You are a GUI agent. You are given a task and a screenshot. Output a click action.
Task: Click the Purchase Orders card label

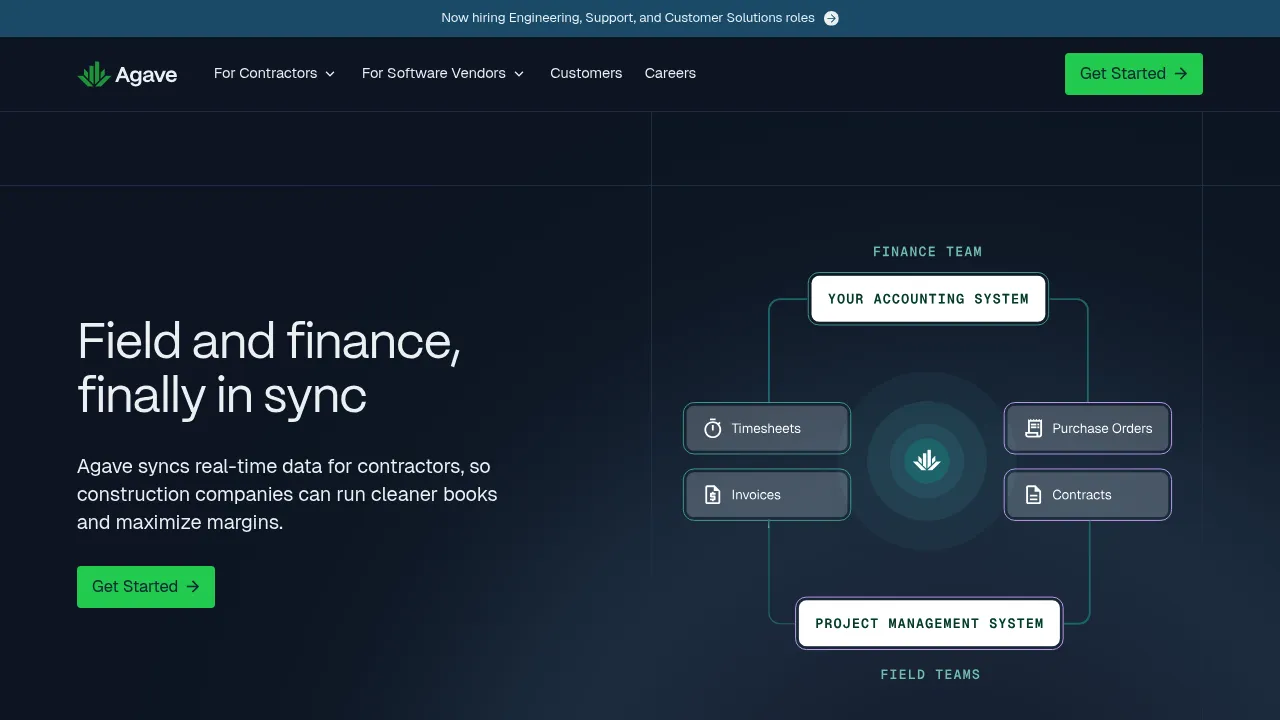pos(1102,428)
